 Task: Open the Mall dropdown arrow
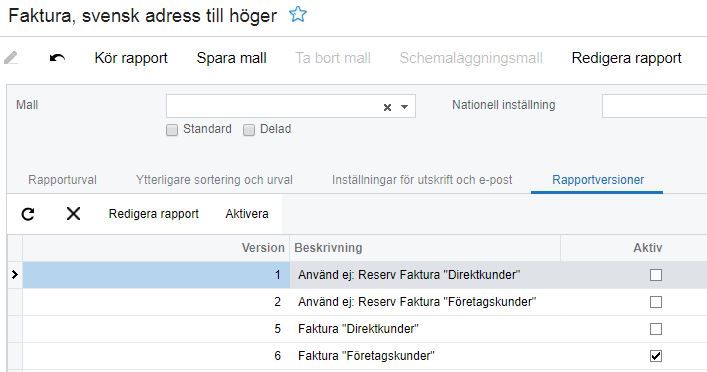(404, 107)
